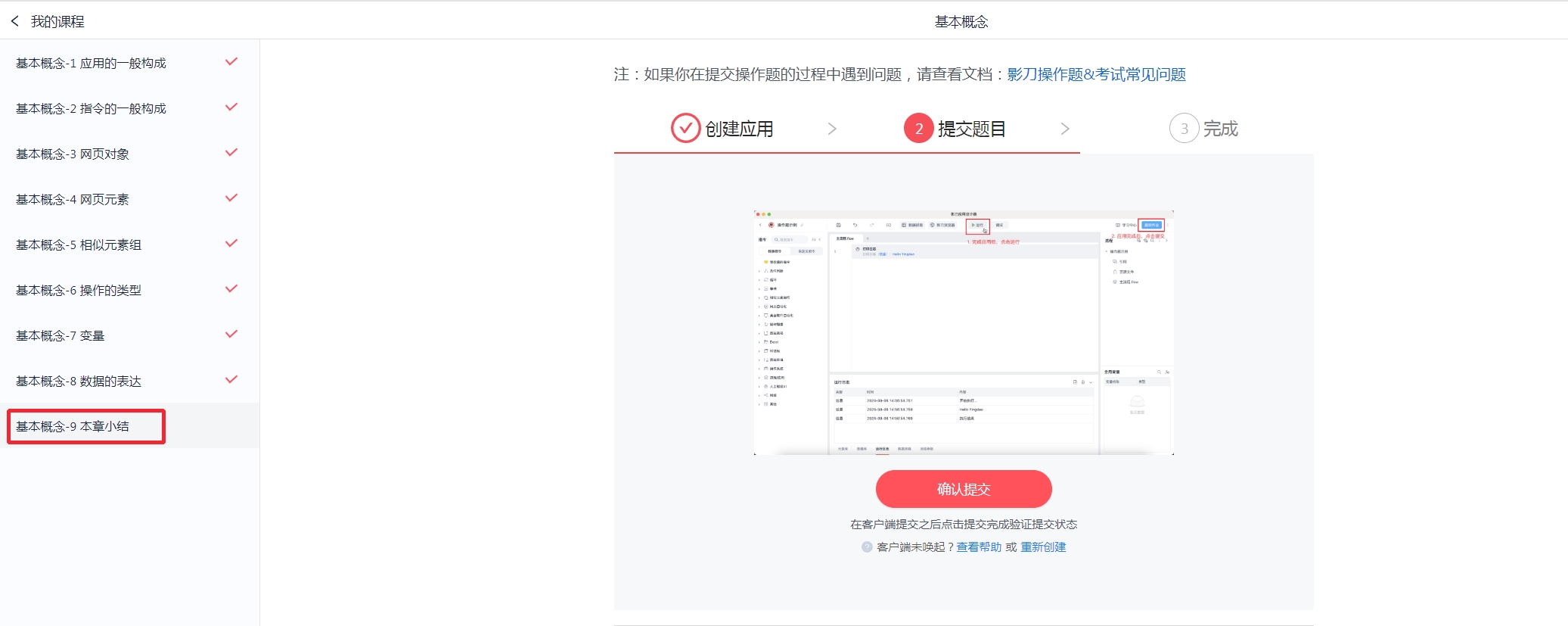Click the 确认提交 button
This screenshot has width=1568, height=626.
point(964,489)
